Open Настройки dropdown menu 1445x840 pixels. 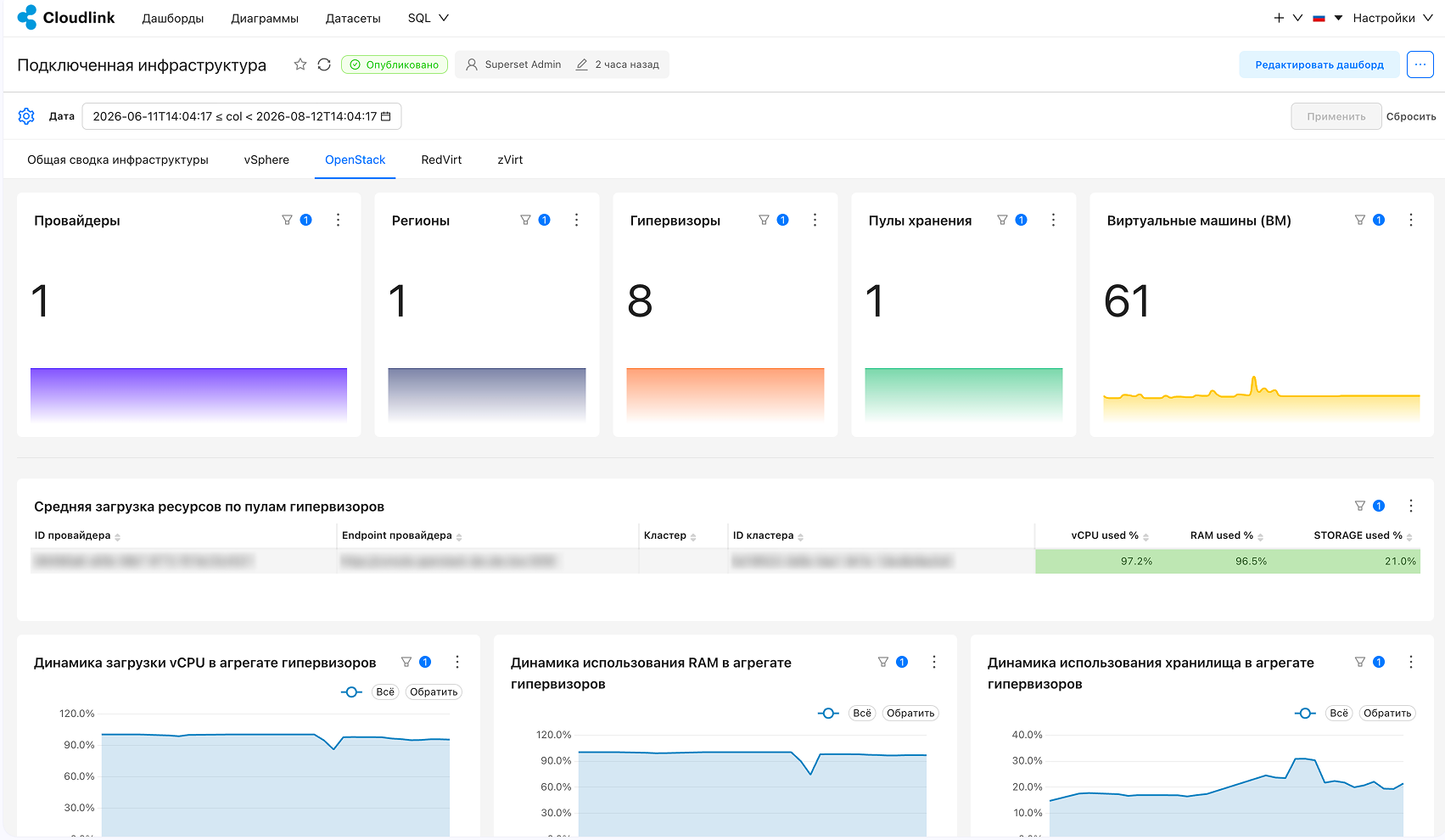[x=1392, y=18]
